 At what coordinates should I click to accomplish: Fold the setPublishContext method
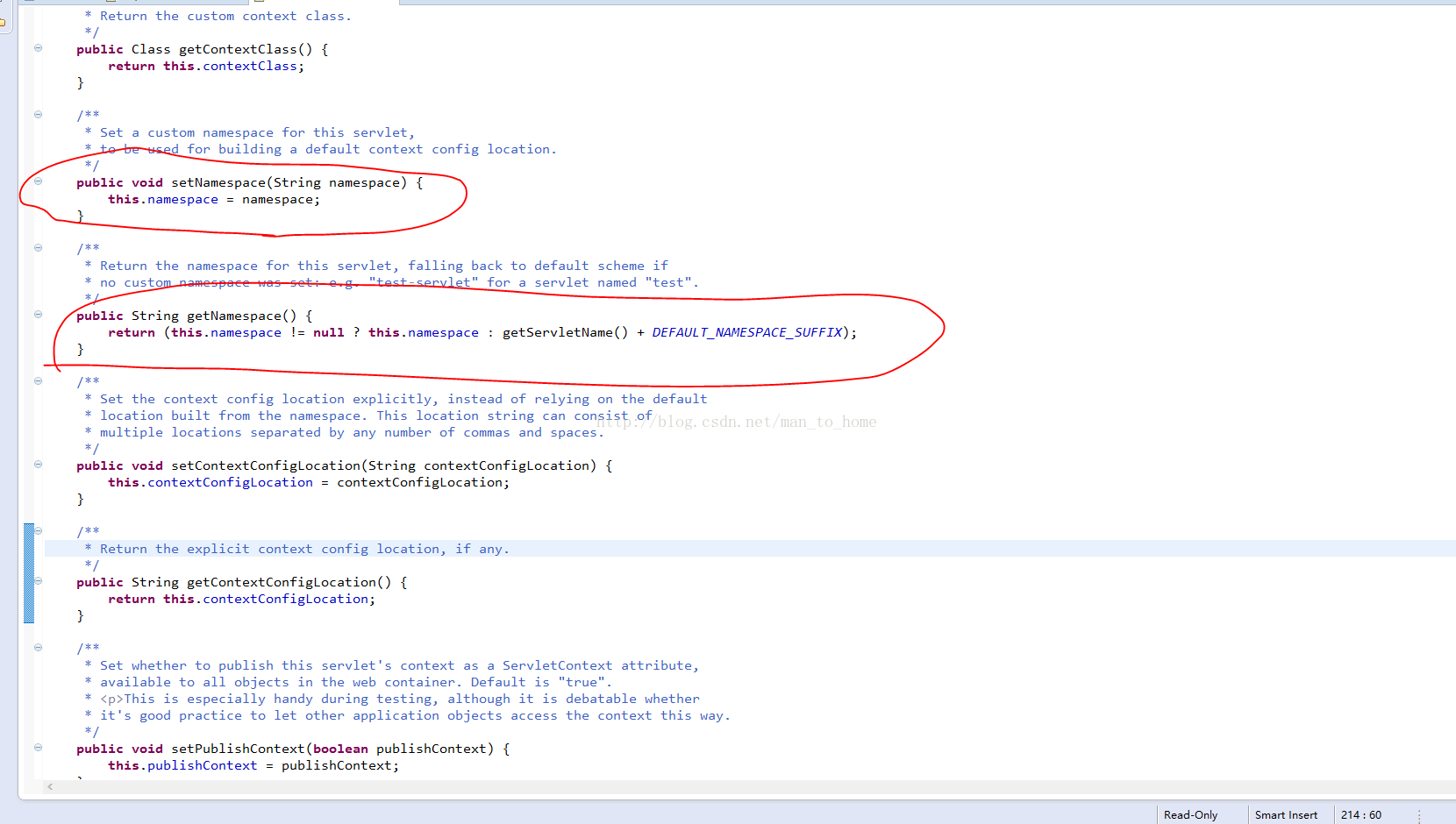[38, 748]
